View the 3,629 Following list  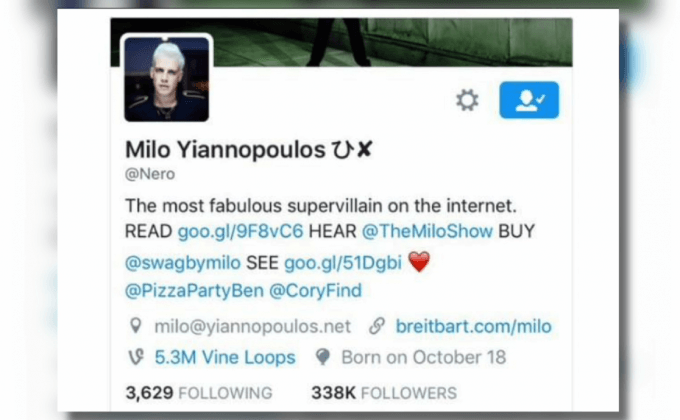click(199, 393)
